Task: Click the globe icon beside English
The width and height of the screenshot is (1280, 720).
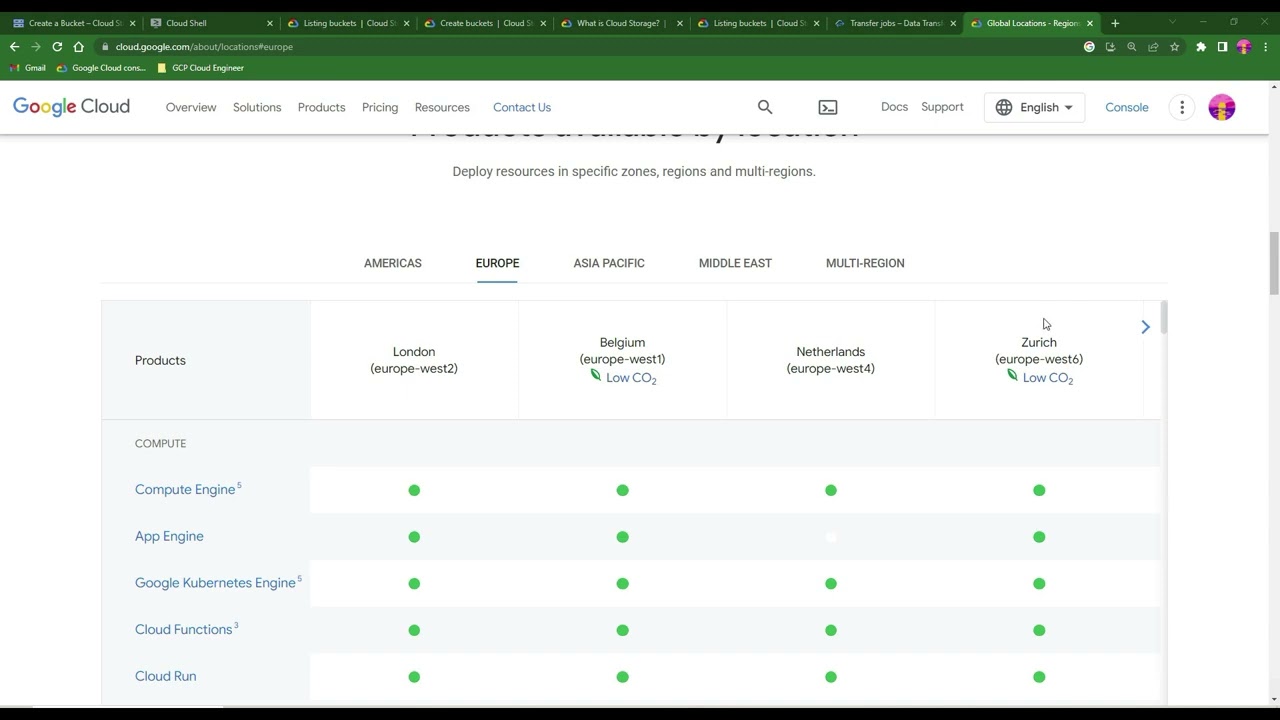Action: (x=1004, y=107)
